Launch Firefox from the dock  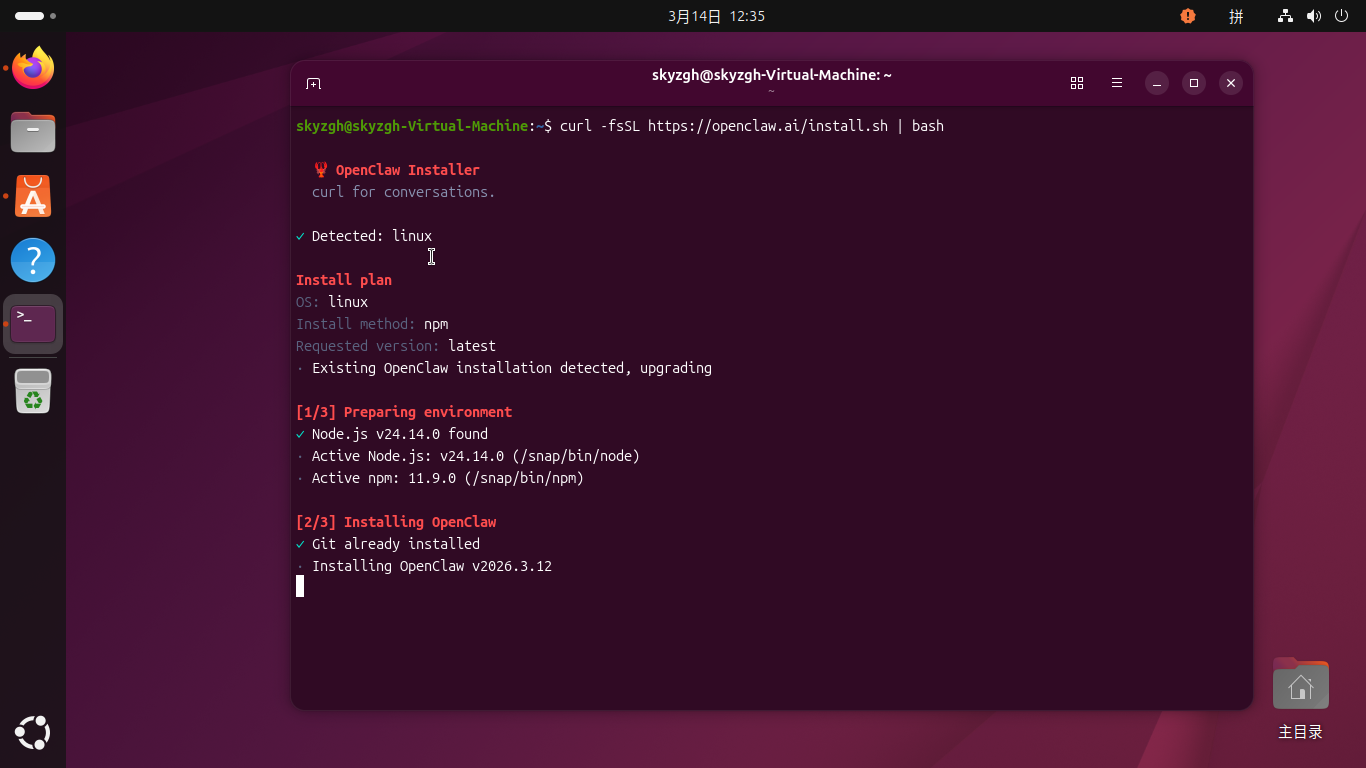tap(33, 69)
